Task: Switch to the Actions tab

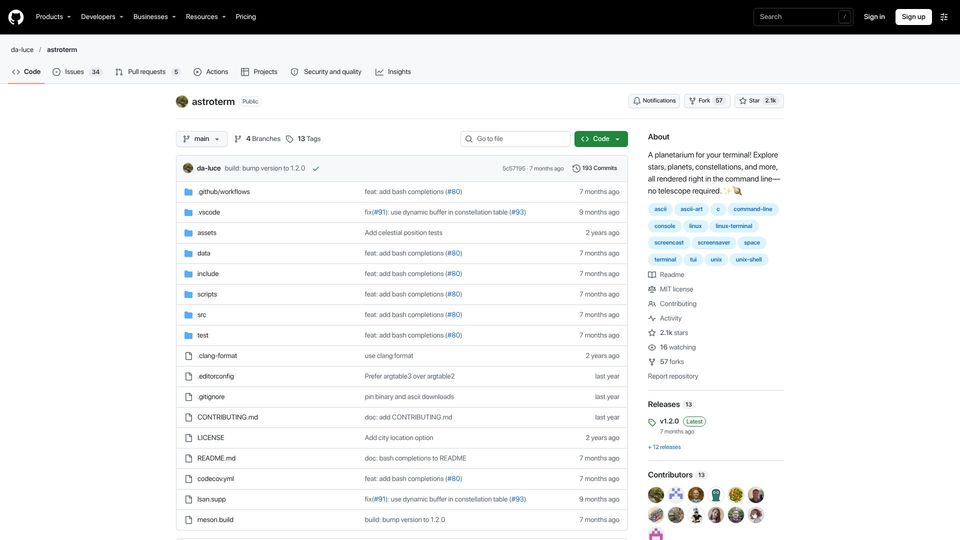Action: [x=211, y=72]
